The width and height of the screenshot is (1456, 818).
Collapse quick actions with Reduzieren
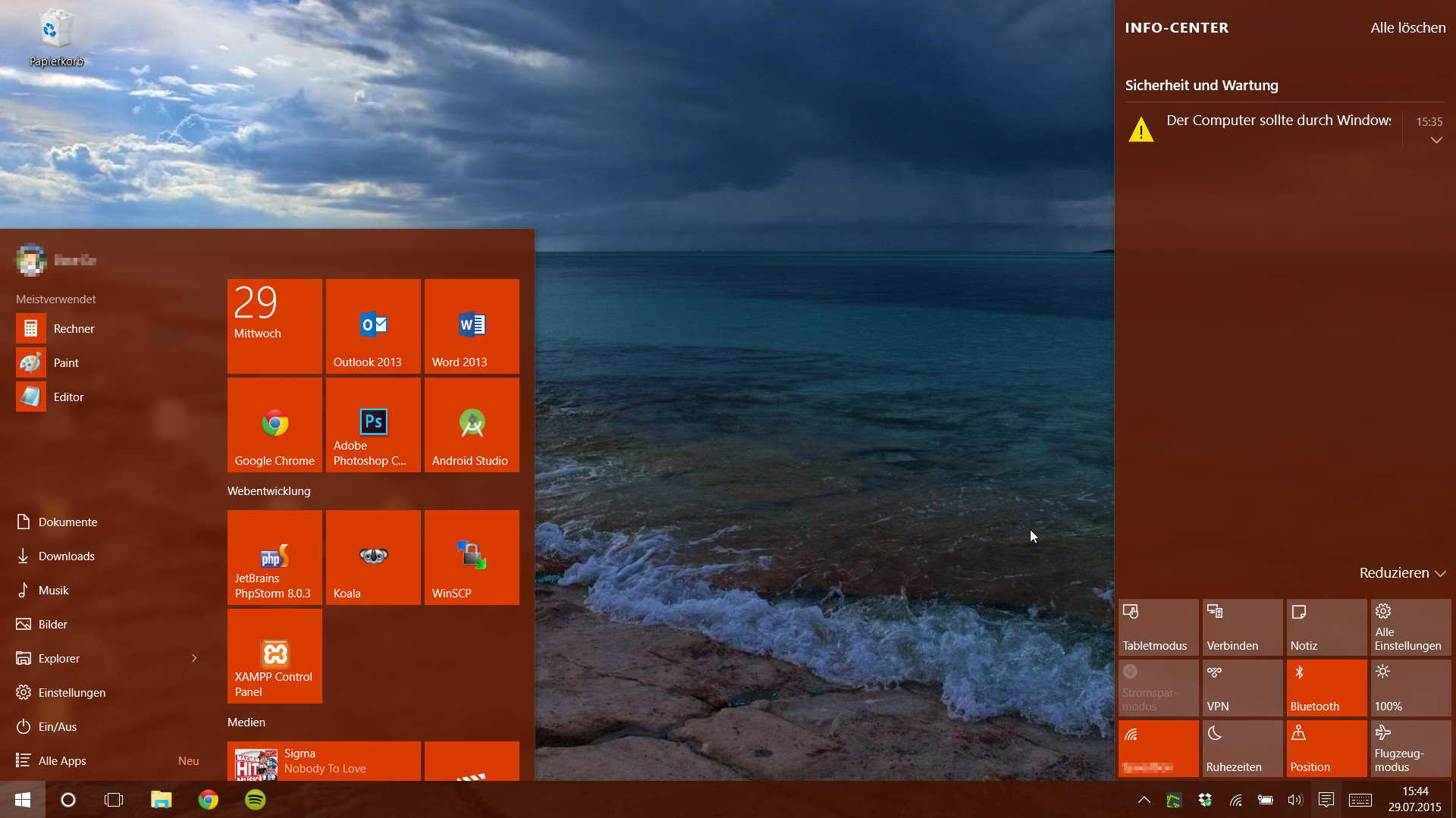[1402, 573]
